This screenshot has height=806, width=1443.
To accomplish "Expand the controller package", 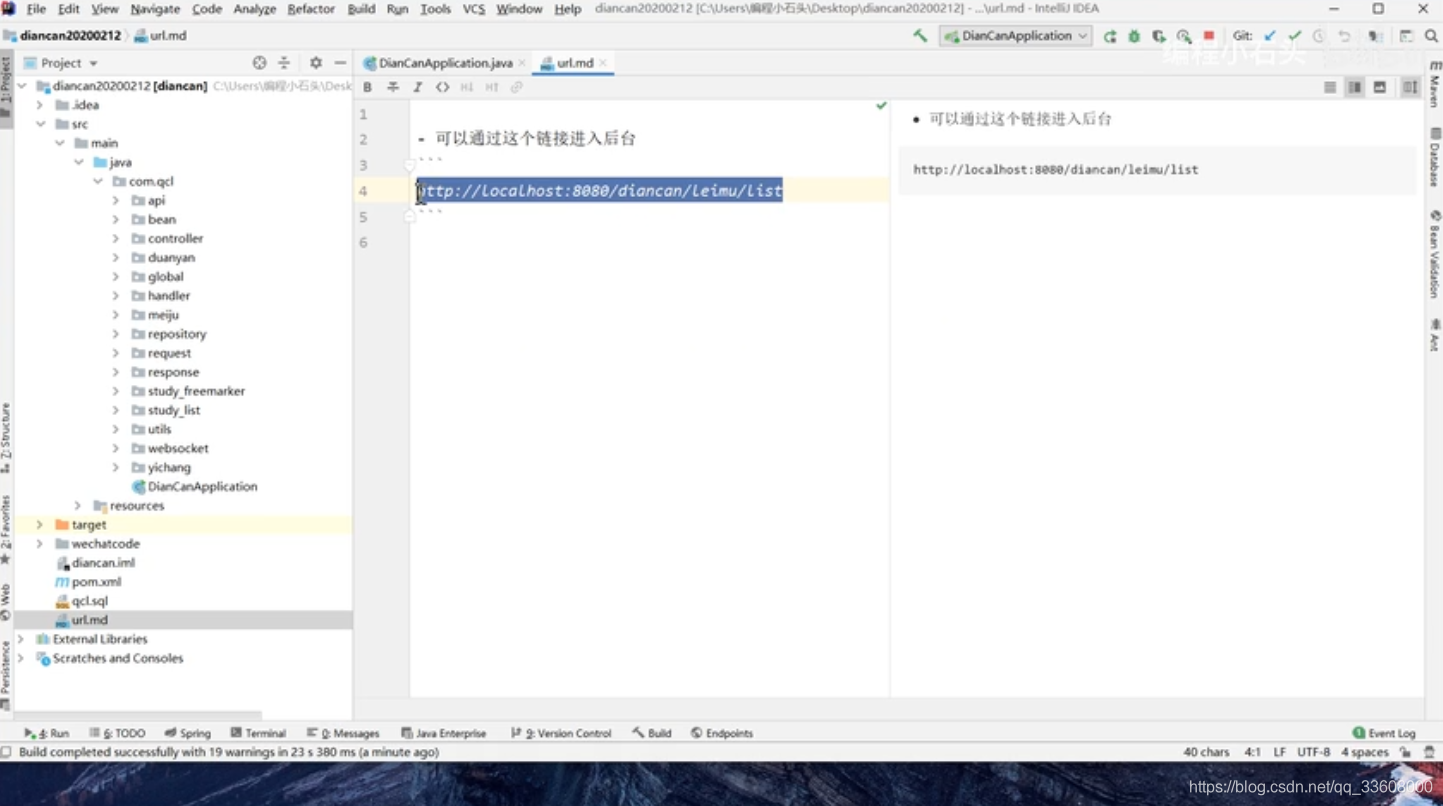I will point(116,238).
